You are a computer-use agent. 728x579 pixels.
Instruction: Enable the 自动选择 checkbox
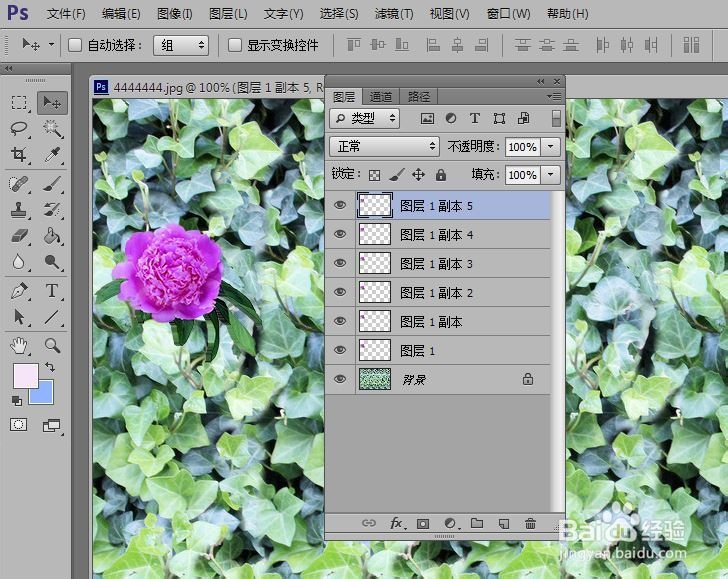tap(75, 45)
